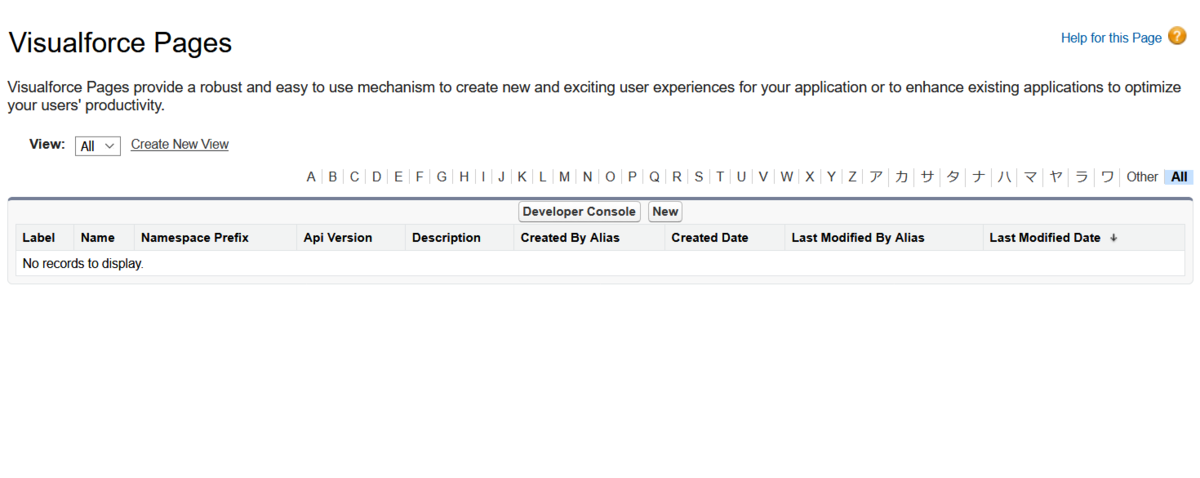Sort by Description column header
1200x478 pixels.
click(x=446, y=238)
